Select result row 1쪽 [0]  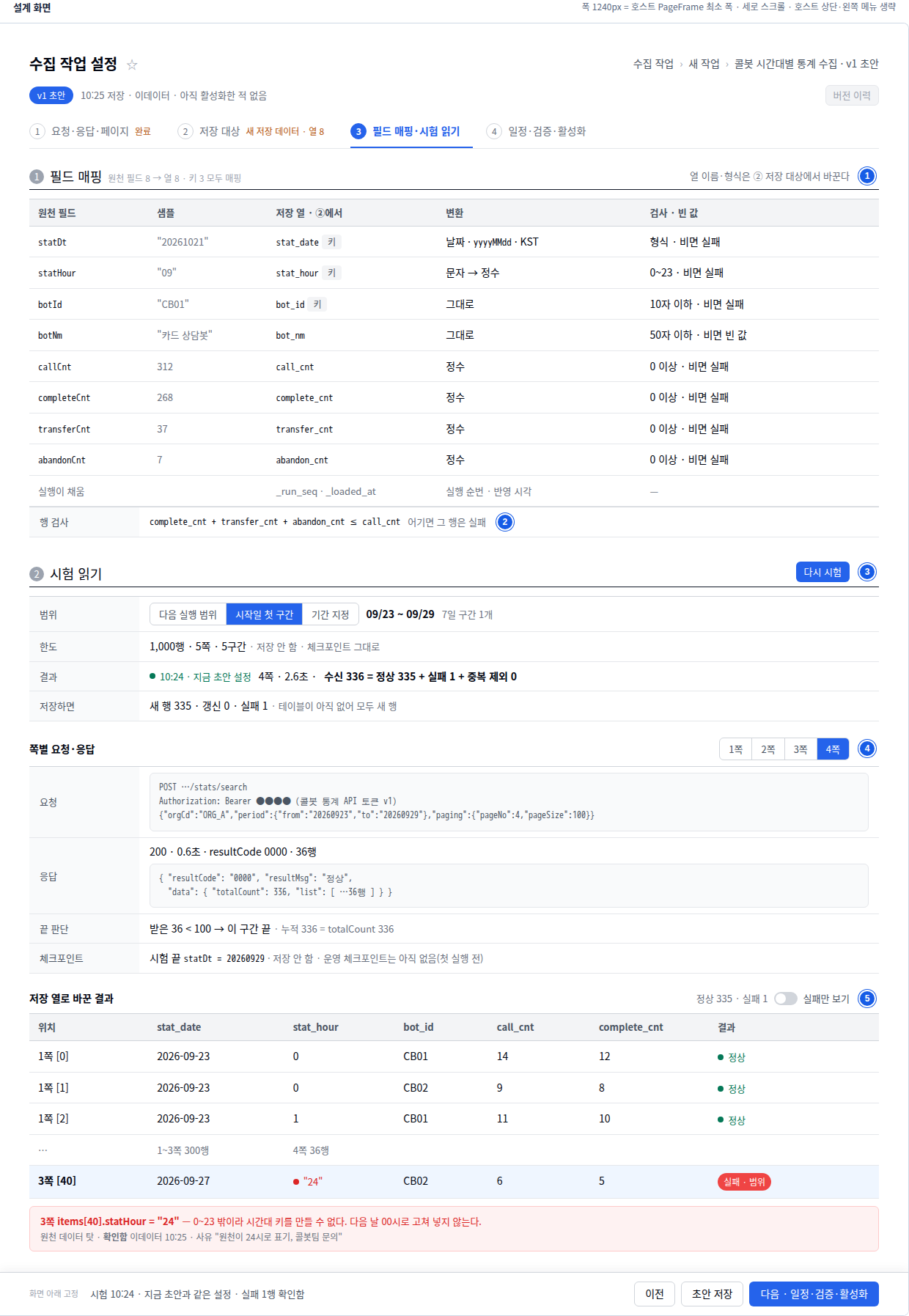coord(454,1056)
